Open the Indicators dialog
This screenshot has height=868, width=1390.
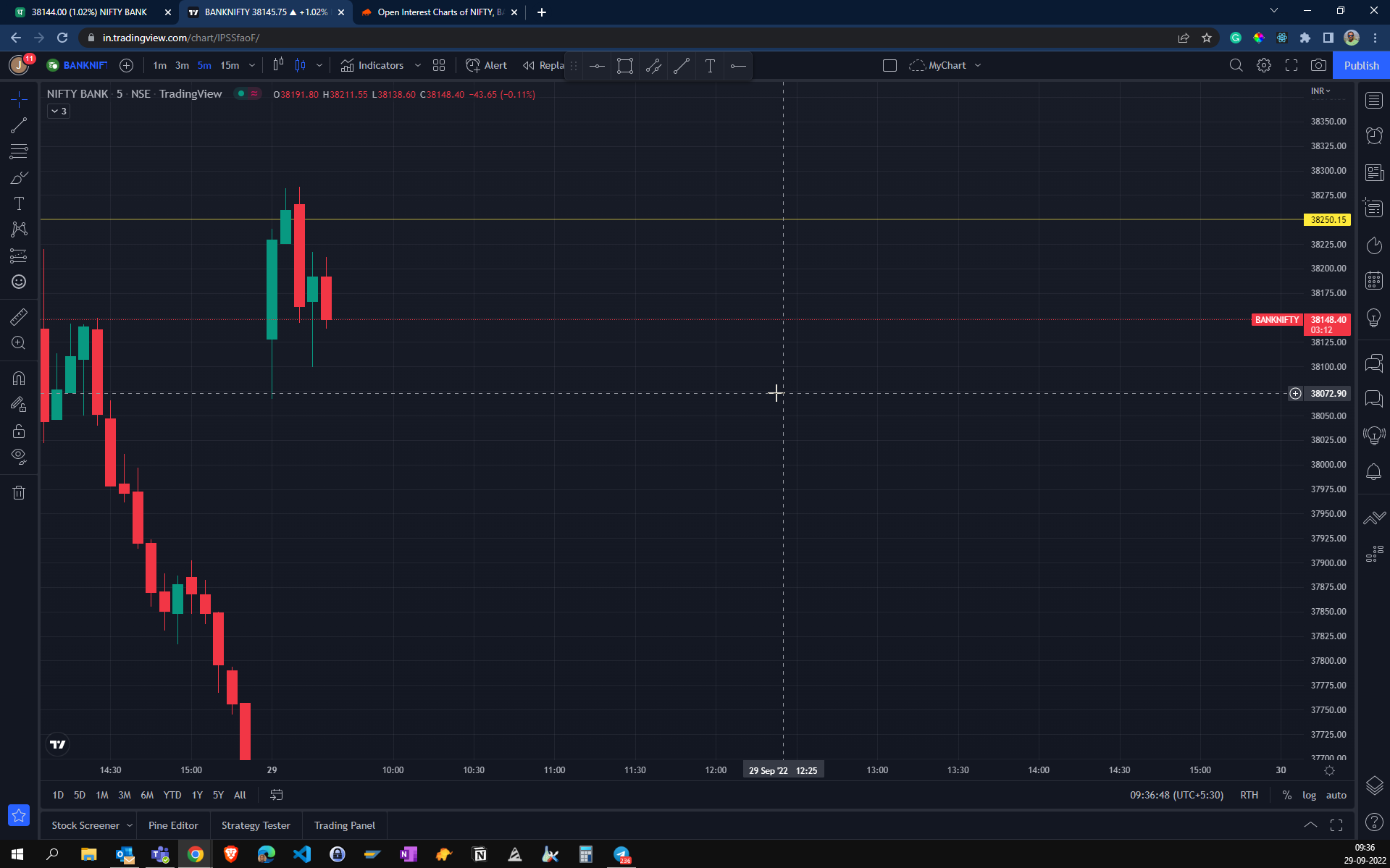[x=372, y=65]
